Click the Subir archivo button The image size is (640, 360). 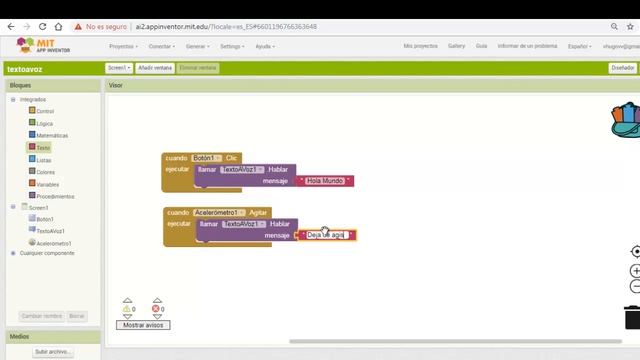[53, 351]
